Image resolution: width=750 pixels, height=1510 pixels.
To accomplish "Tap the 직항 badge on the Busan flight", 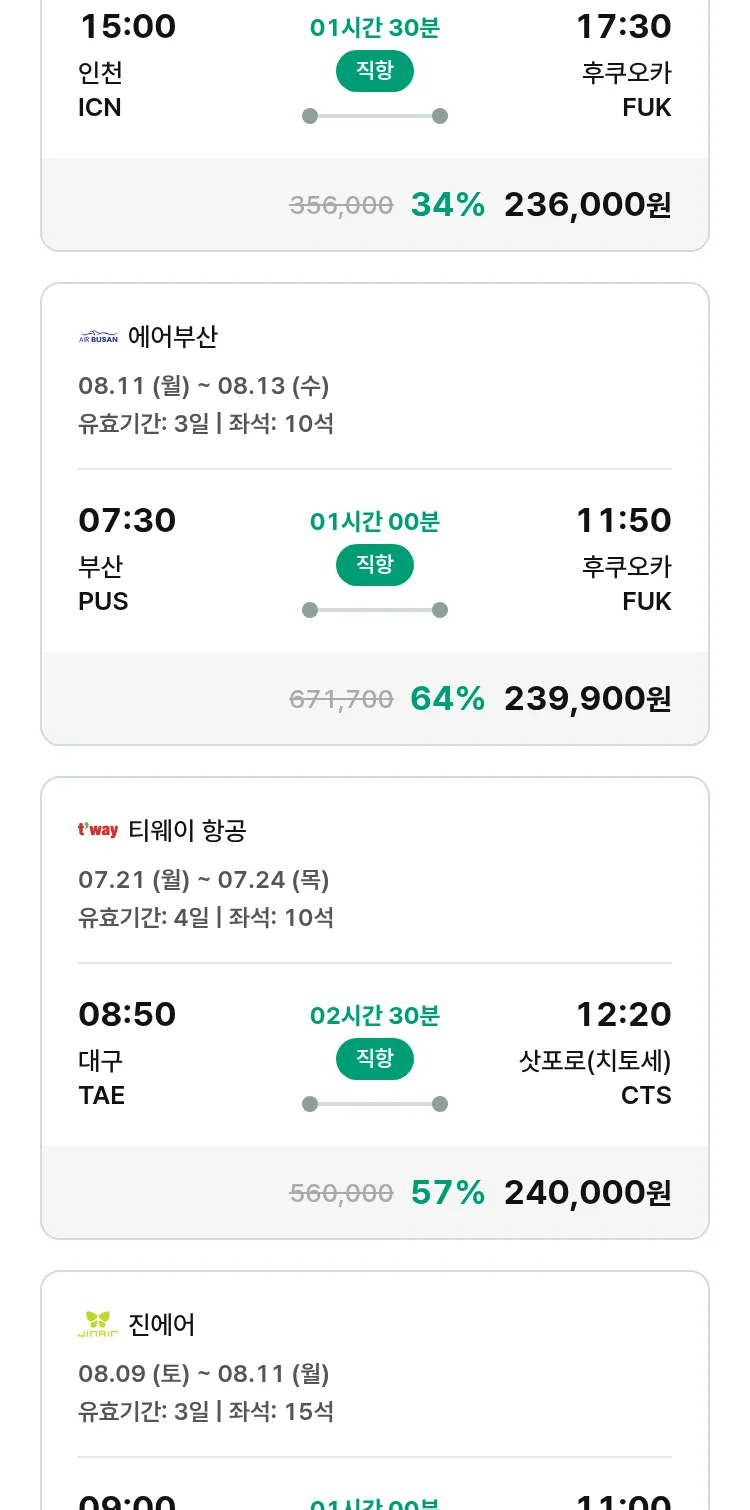I will [x=375, y=565].
